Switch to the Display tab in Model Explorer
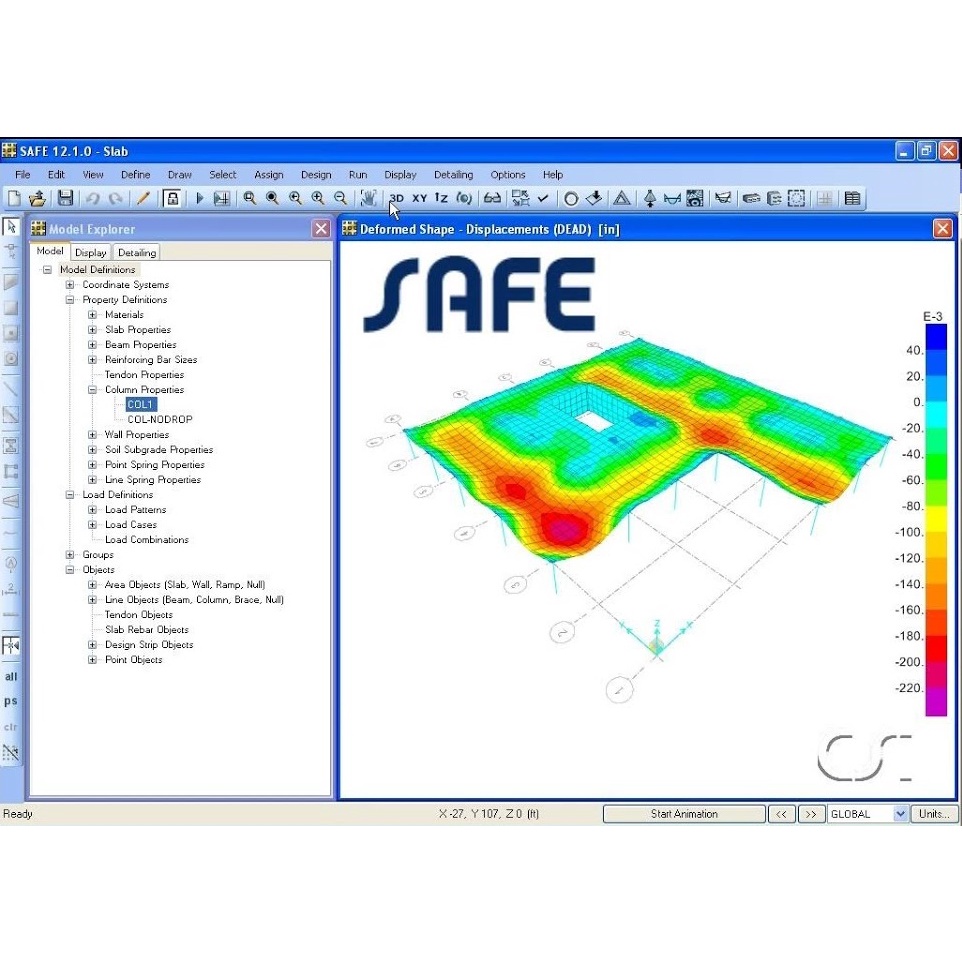Viewport: 962px width, 962px height. 91,252
